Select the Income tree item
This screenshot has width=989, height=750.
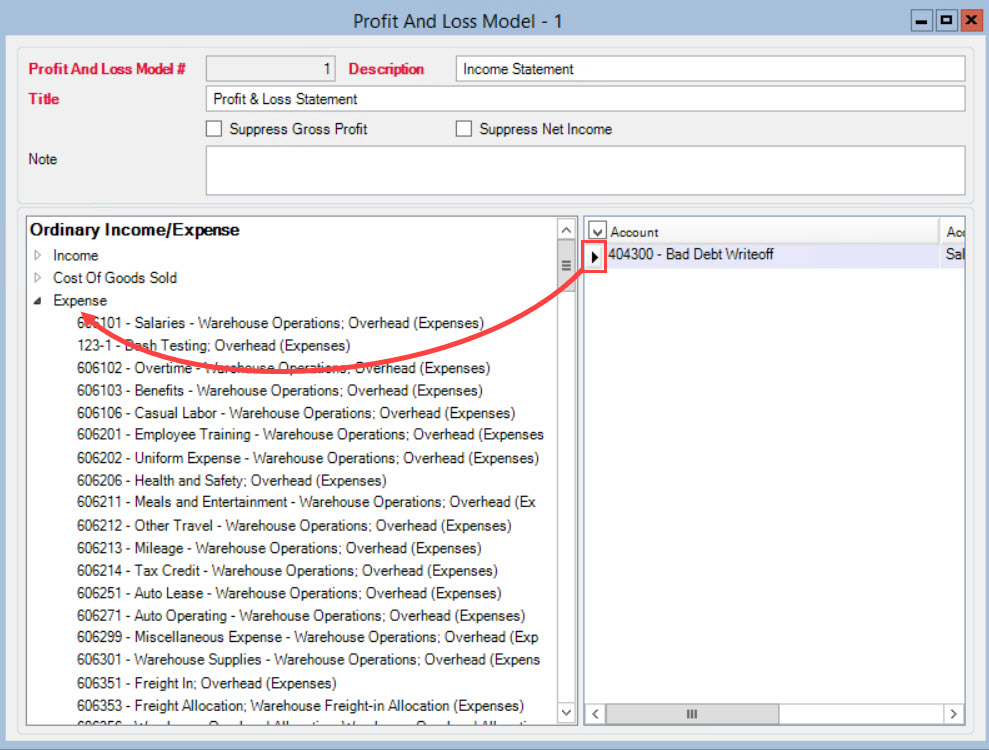[76, 255]
